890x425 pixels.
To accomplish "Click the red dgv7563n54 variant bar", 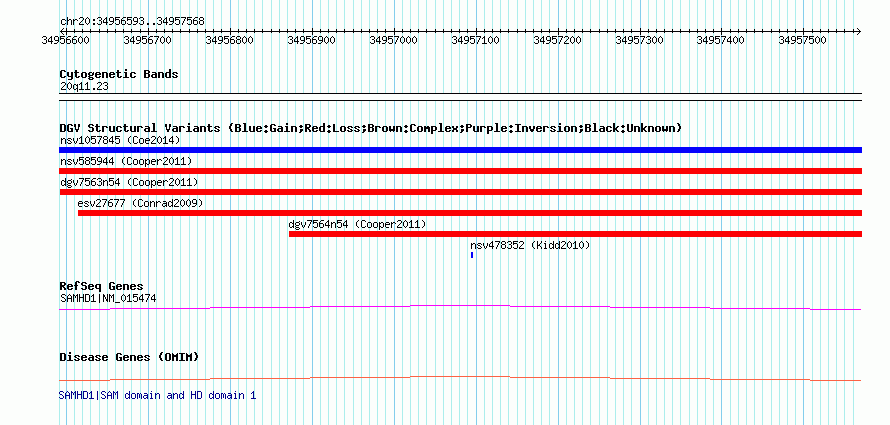I will [460, 192].
